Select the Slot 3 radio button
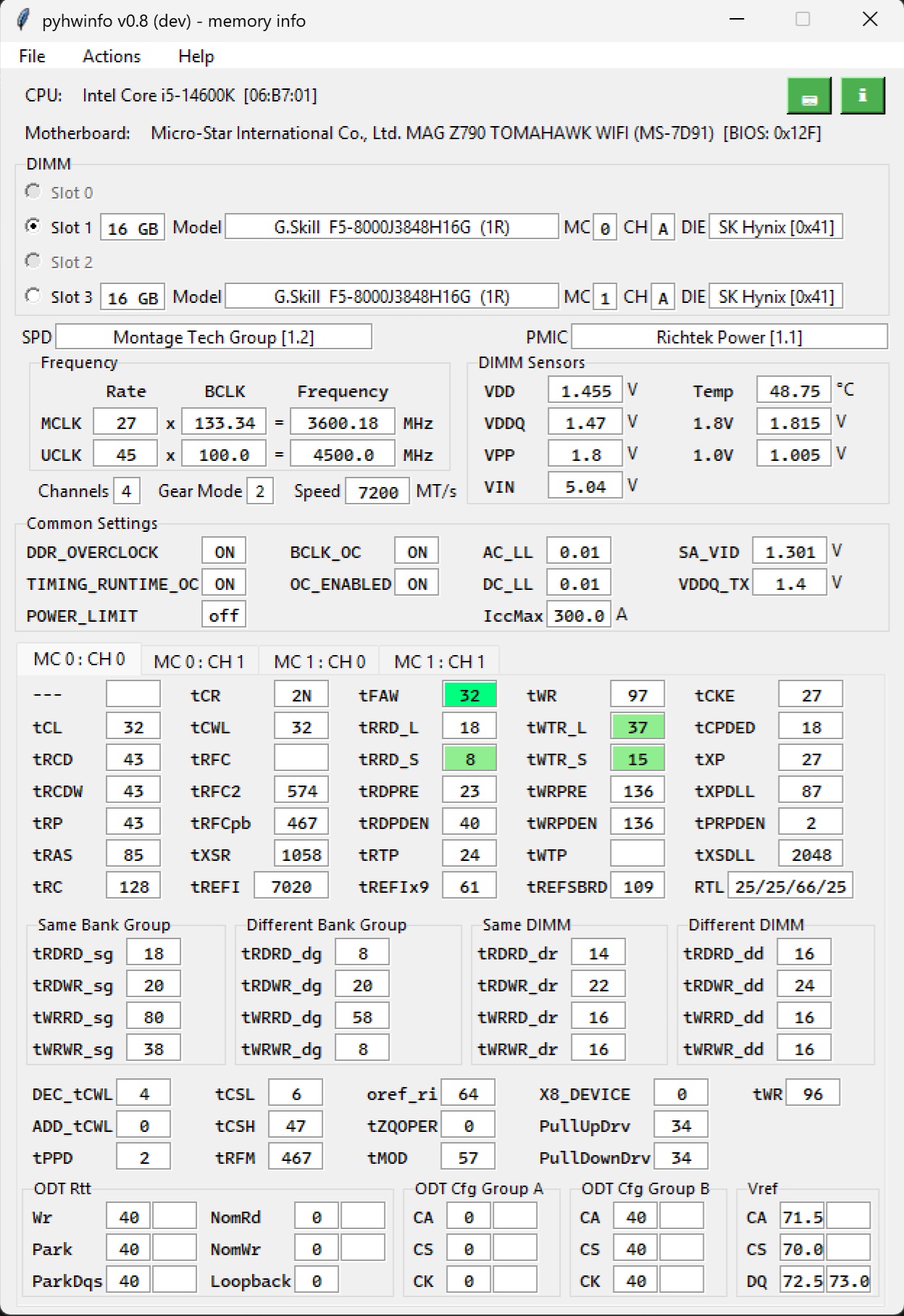 tap(33, 296)
